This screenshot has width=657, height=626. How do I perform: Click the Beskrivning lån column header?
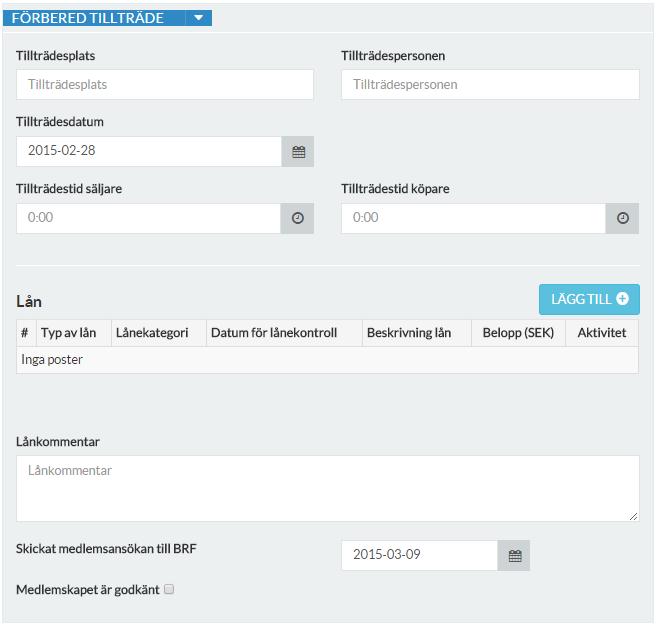click(417, 333)
